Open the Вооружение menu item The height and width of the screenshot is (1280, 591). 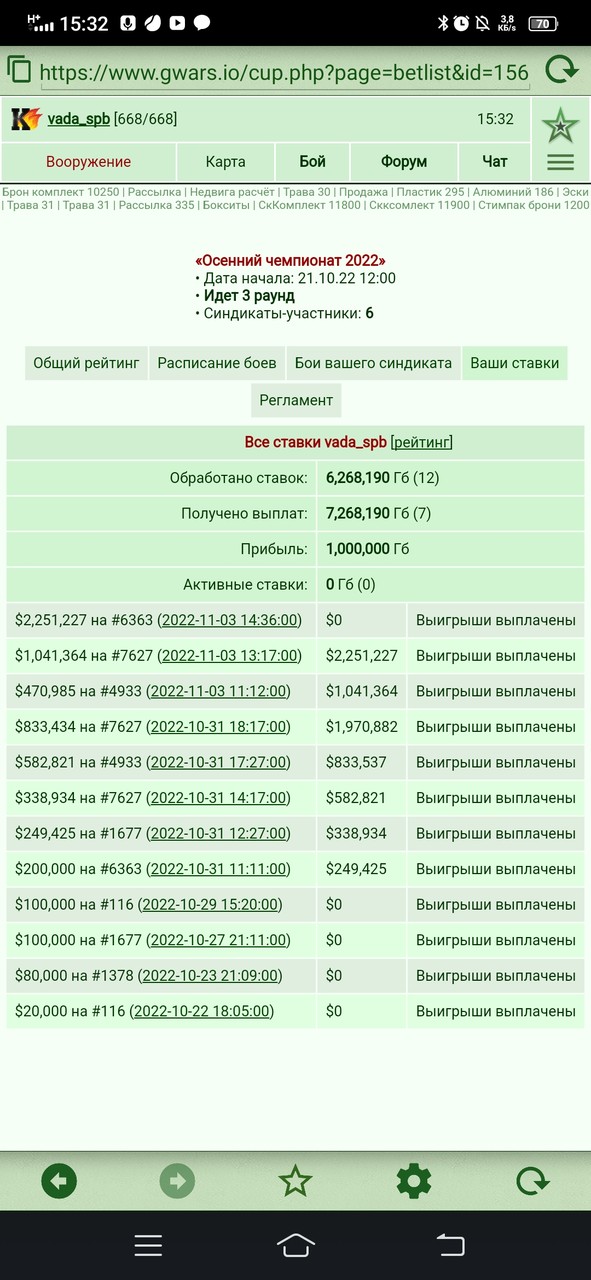click(88, 161)
